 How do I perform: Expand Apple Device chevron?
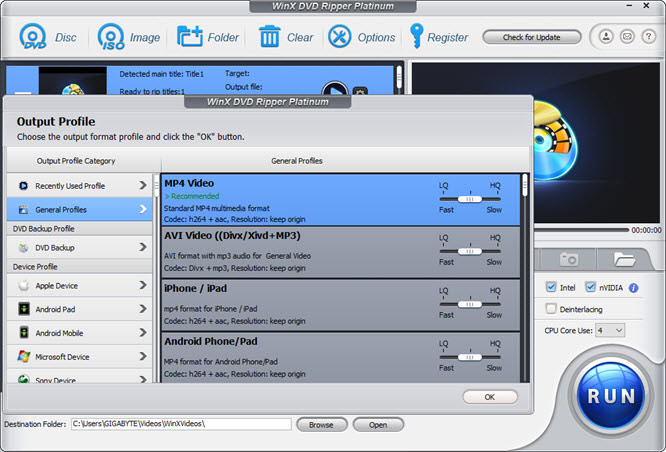pyautogui.click(x=143, y=285)
